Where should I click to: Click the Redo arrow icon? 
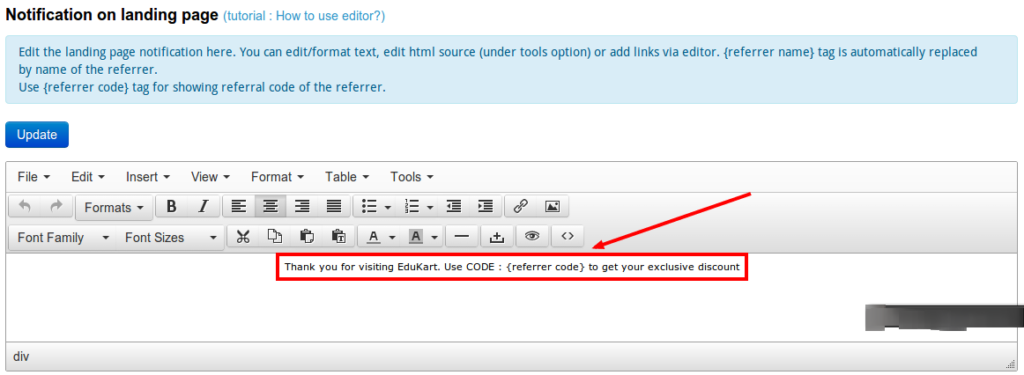(x=56, y=206)
